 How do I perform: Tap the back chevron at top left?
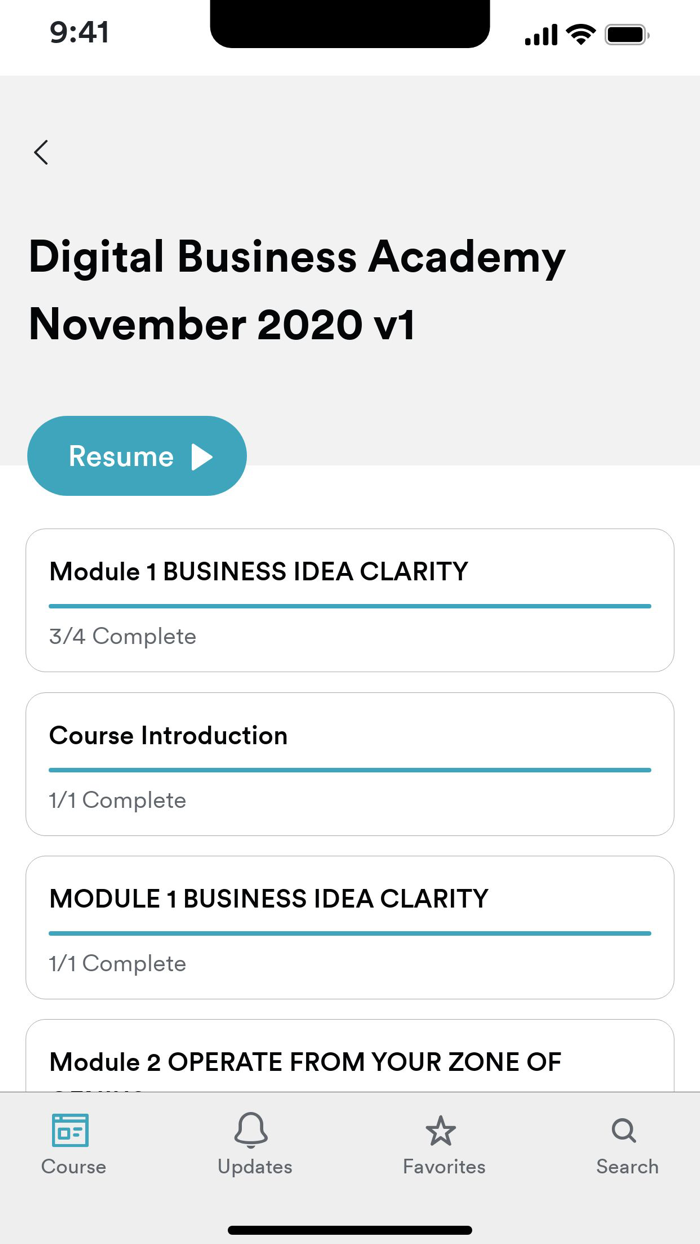[40, 152]
